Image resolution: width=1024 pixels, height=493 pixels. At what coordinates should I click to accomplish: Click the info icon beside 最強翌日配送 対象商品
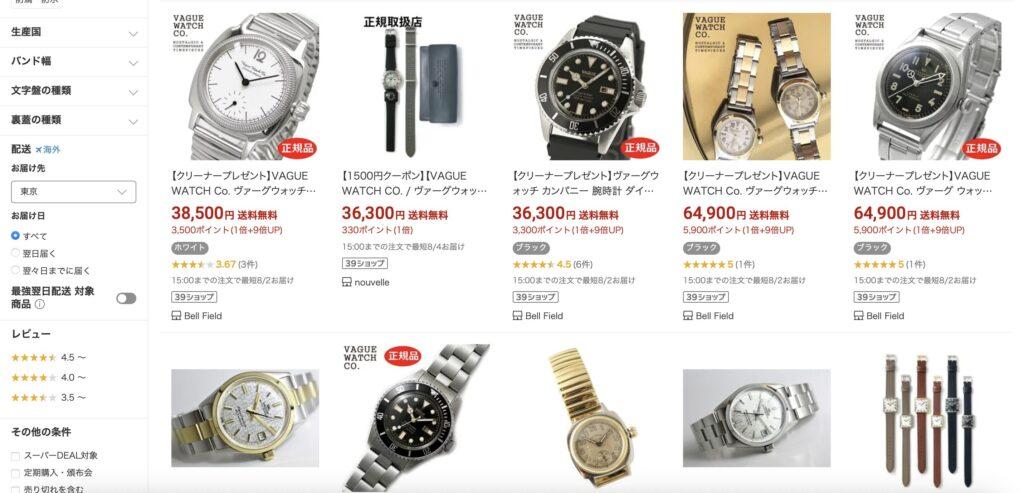pyautogui.click(x=39, y=304)
